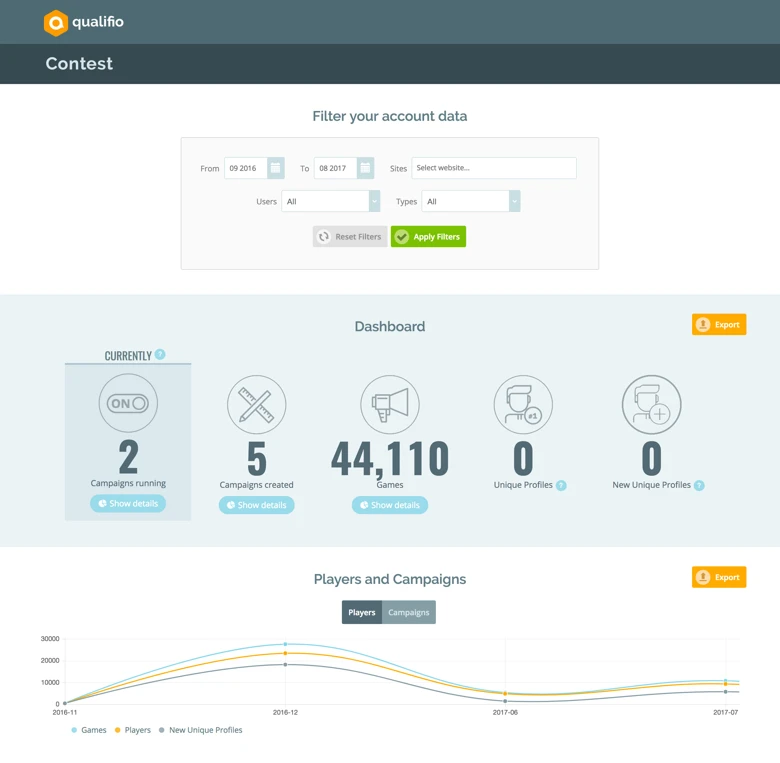The image size is (780, 763).
Task: Select the Players chart tab
Action: [362, 612]
